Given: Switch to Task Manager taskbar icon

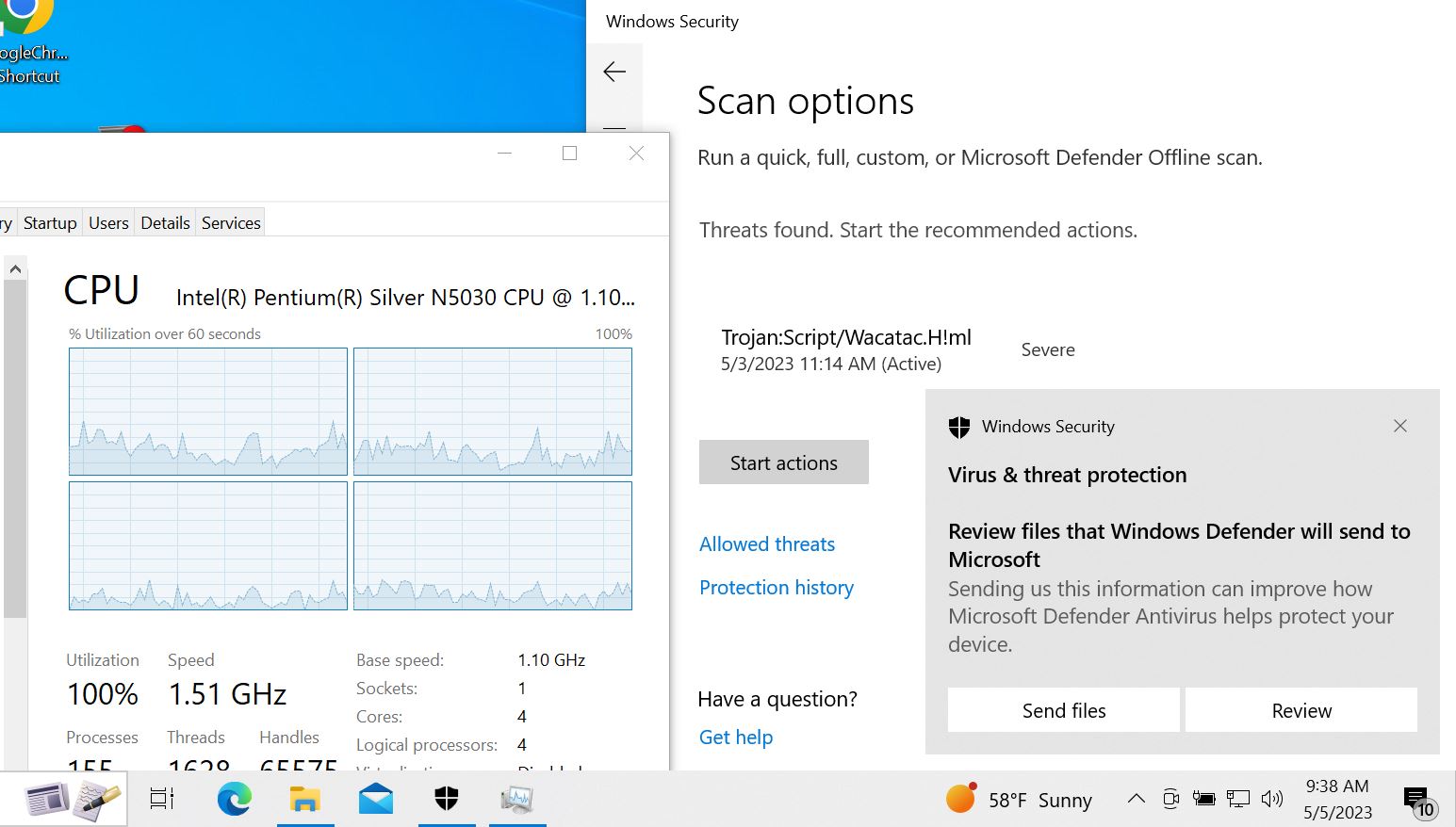Looking at the screenshot, I should coord(516,799).
